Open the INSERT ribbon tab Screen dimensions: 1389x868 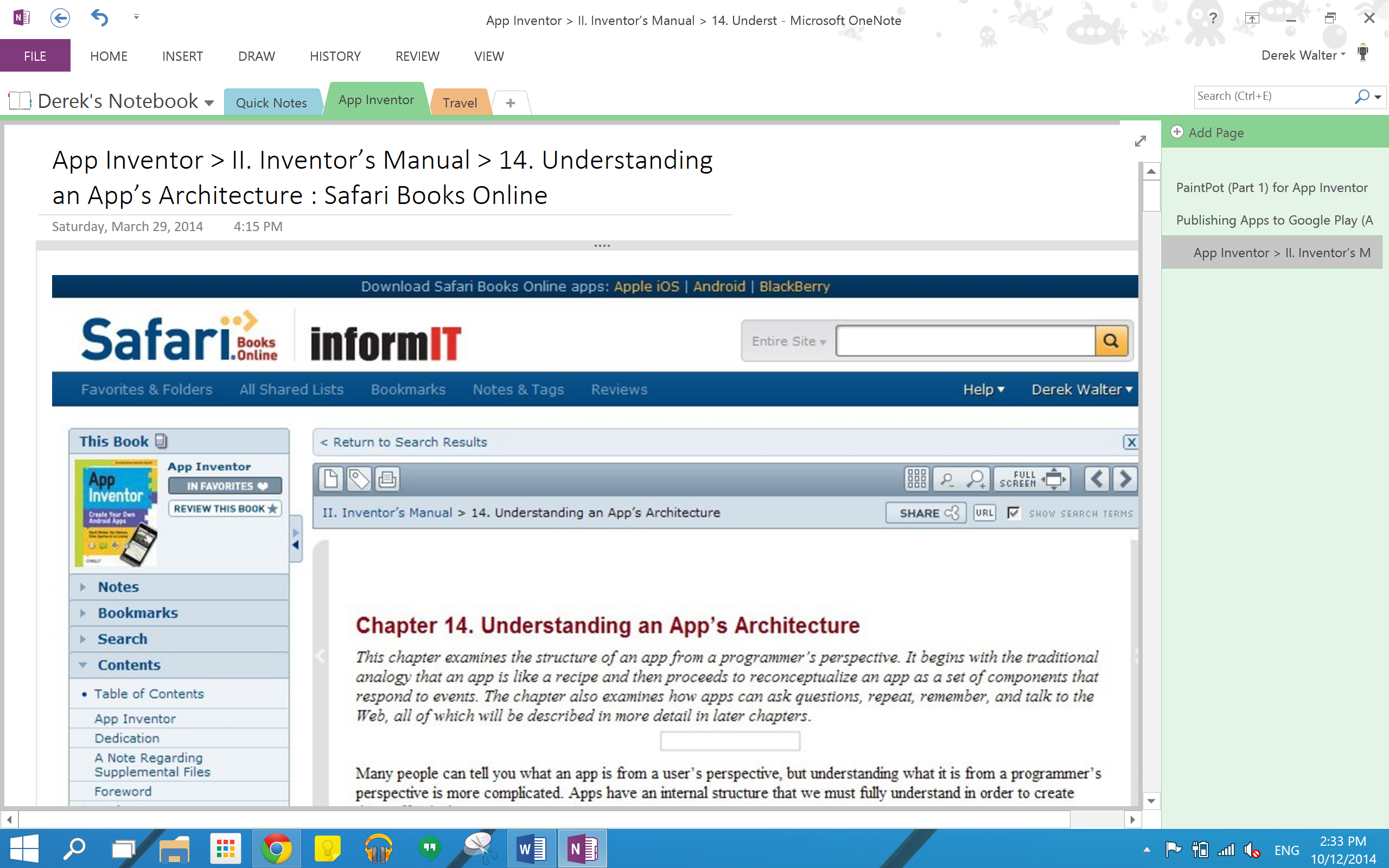[x=182, y=56]
